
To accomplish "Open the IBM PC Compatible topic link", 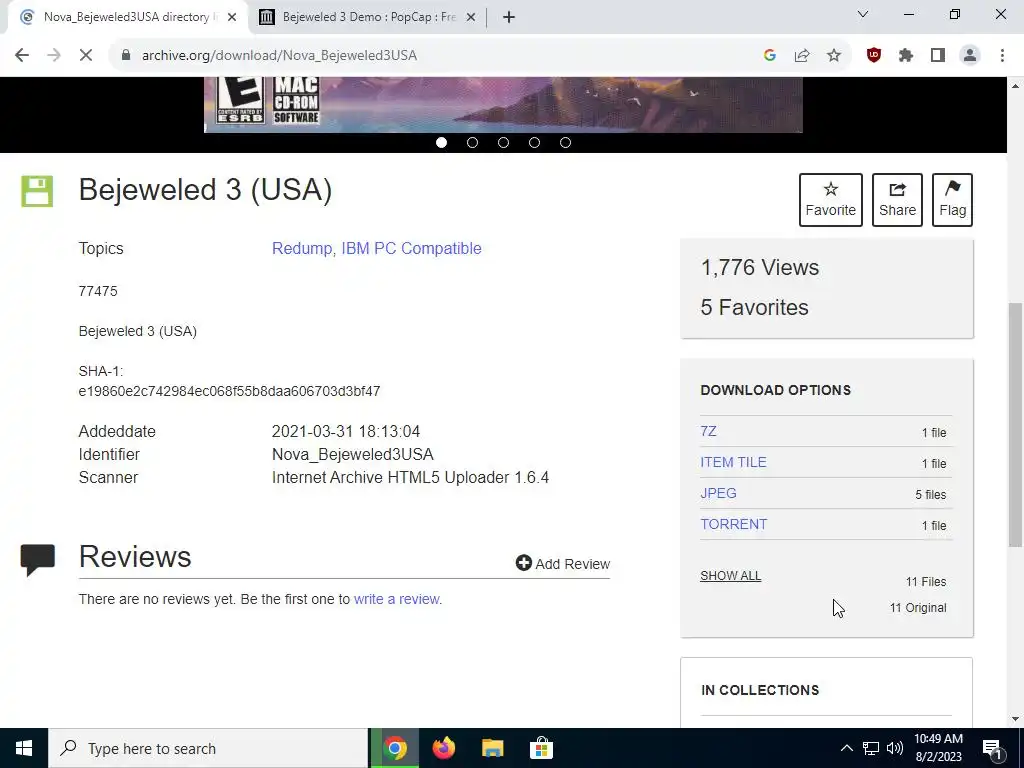I will point(411,248).
